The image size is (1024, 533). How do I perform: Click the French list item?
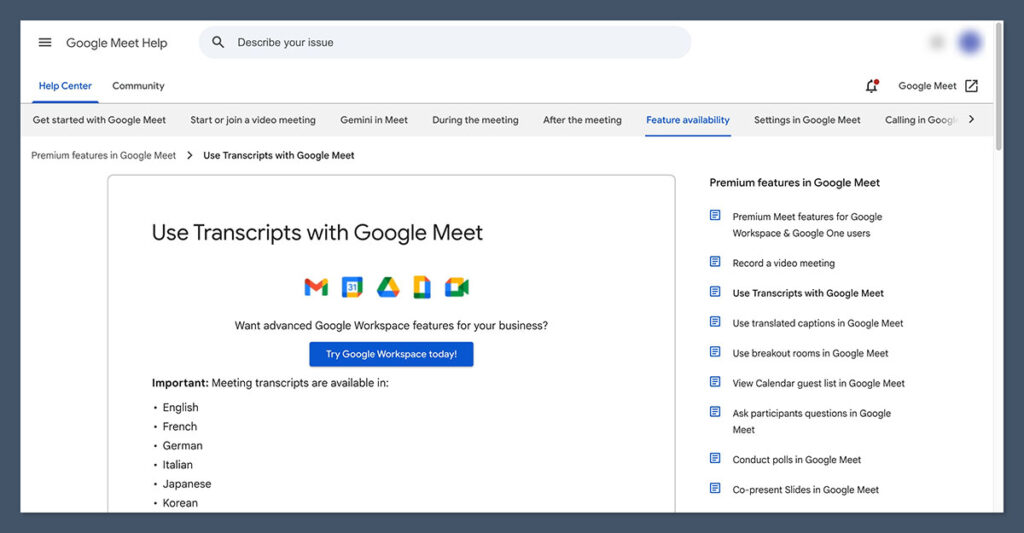pyautogui.click(x=180, y=427)
